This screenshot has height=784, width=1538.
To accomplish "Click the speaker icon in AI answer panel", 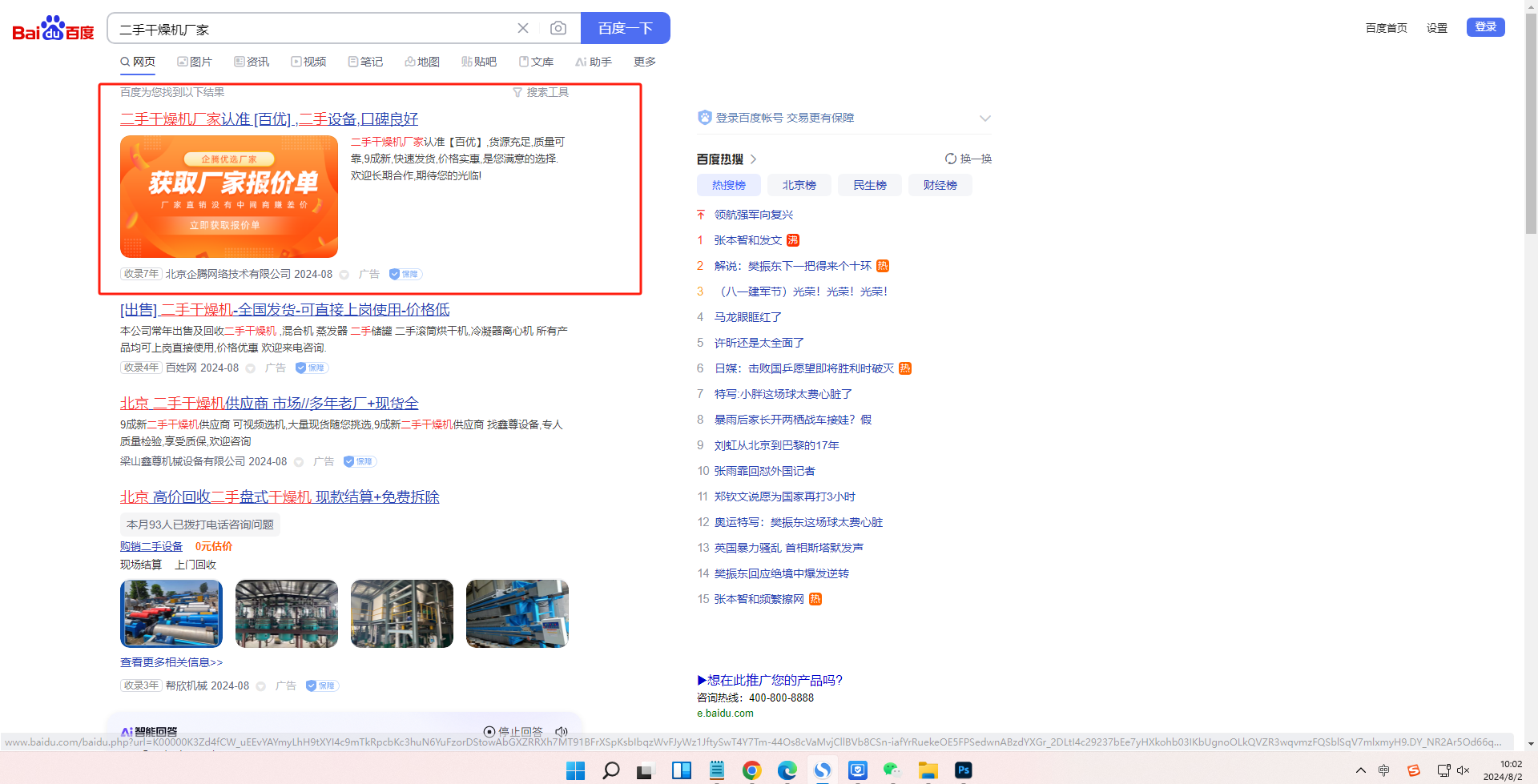I will [x=562, y=731].
